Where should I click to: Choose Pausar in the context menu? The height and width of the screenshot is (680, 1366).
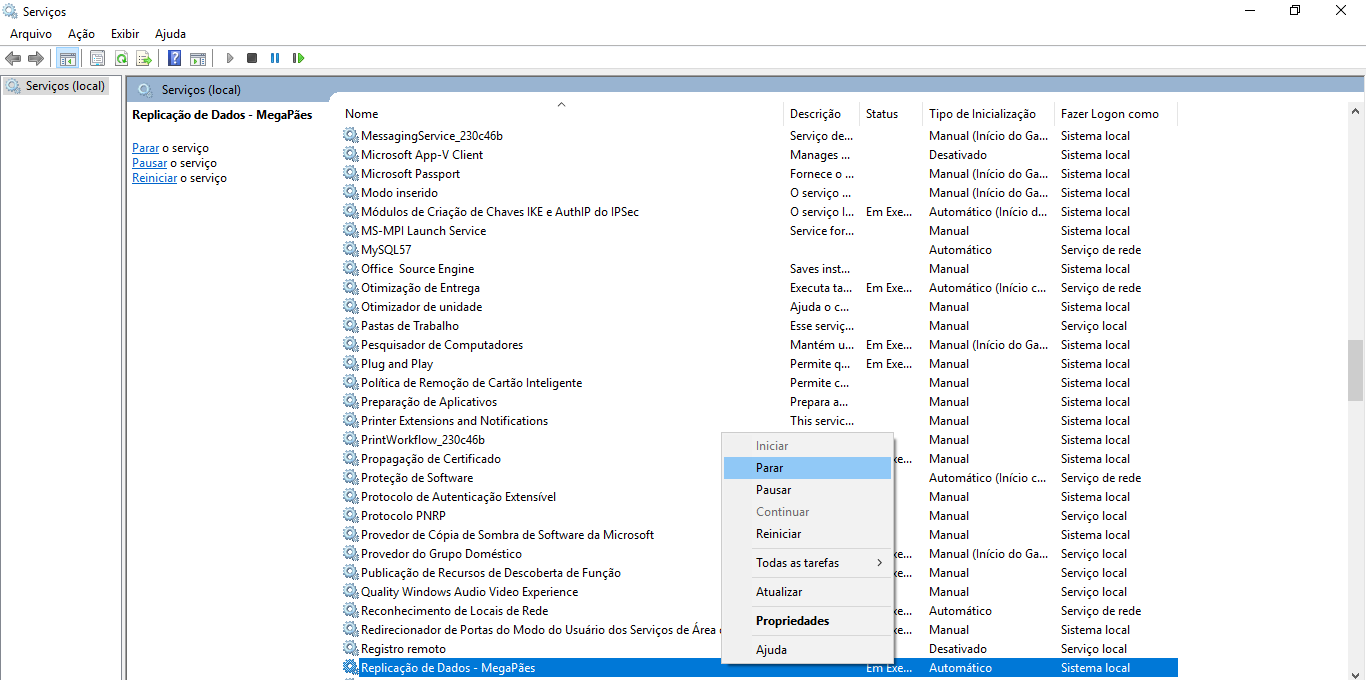pos(807,490)
